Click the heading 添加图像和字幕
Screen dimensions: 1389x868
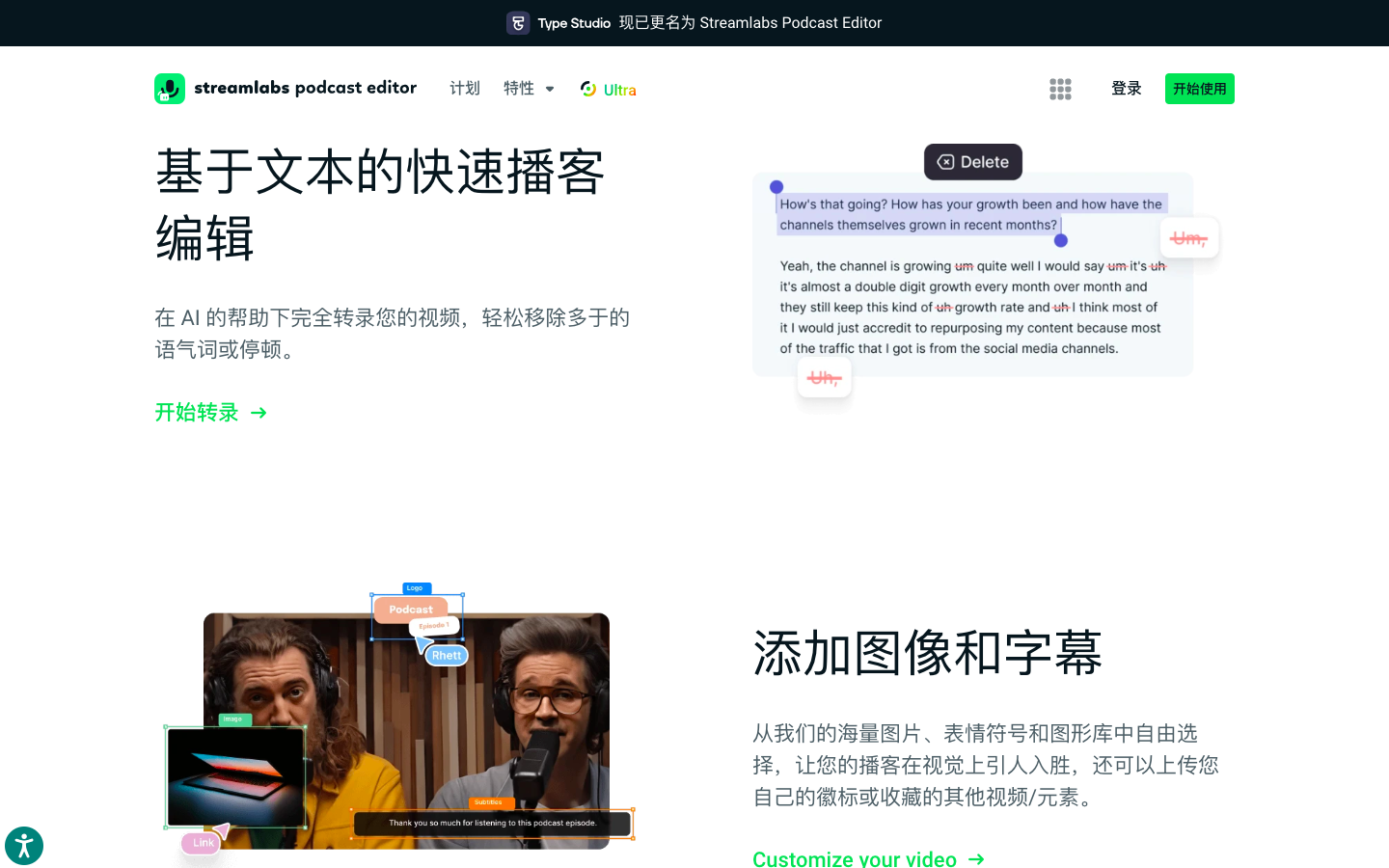coord(928,653)
